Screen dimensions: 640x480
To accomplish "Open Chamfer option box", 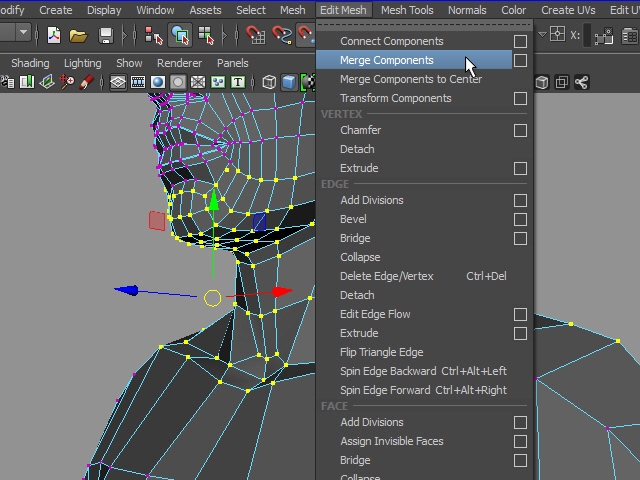I will [x=520, y=131].
